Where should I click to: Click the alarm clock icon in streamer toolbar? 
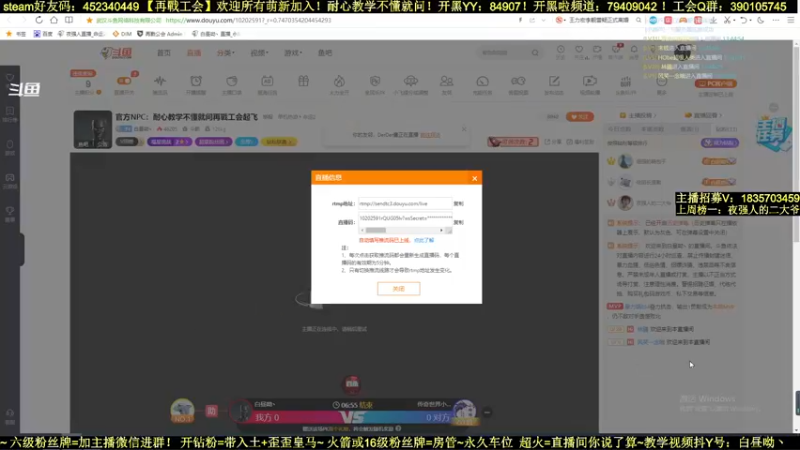tap(196, 81)
